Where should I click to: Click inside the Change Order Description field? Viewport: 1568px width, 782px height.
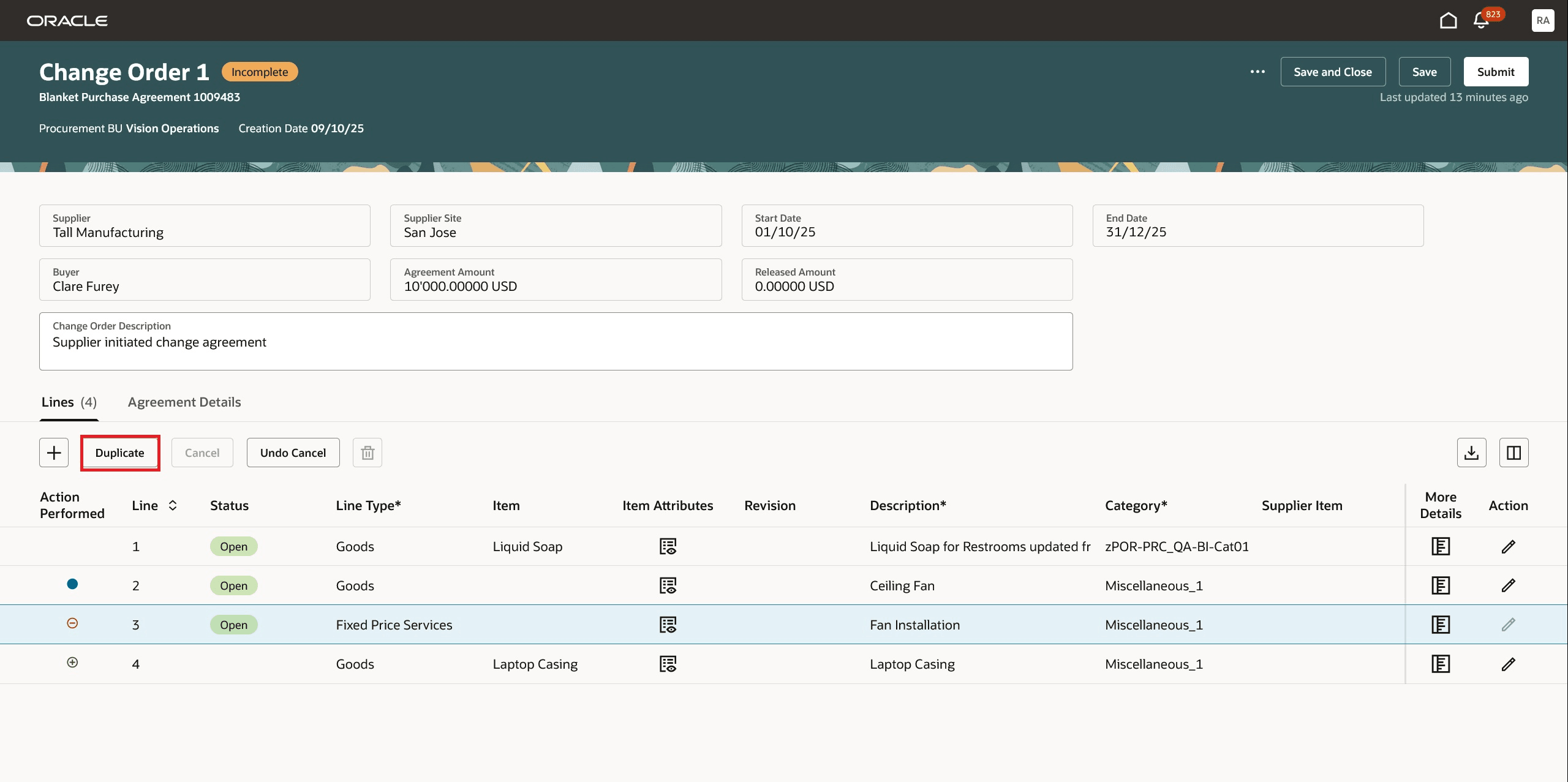pos(551,342)
